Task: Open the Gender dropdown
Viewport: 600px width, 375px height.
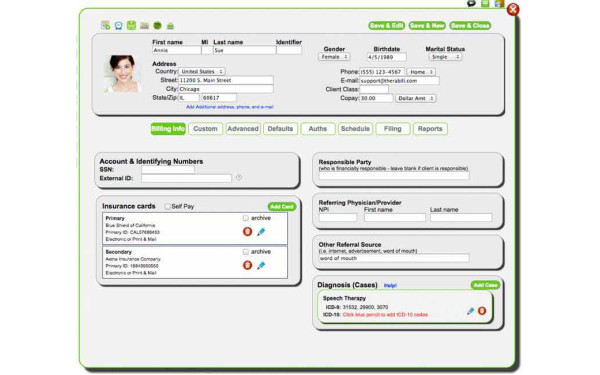Action: pos(334,57)
